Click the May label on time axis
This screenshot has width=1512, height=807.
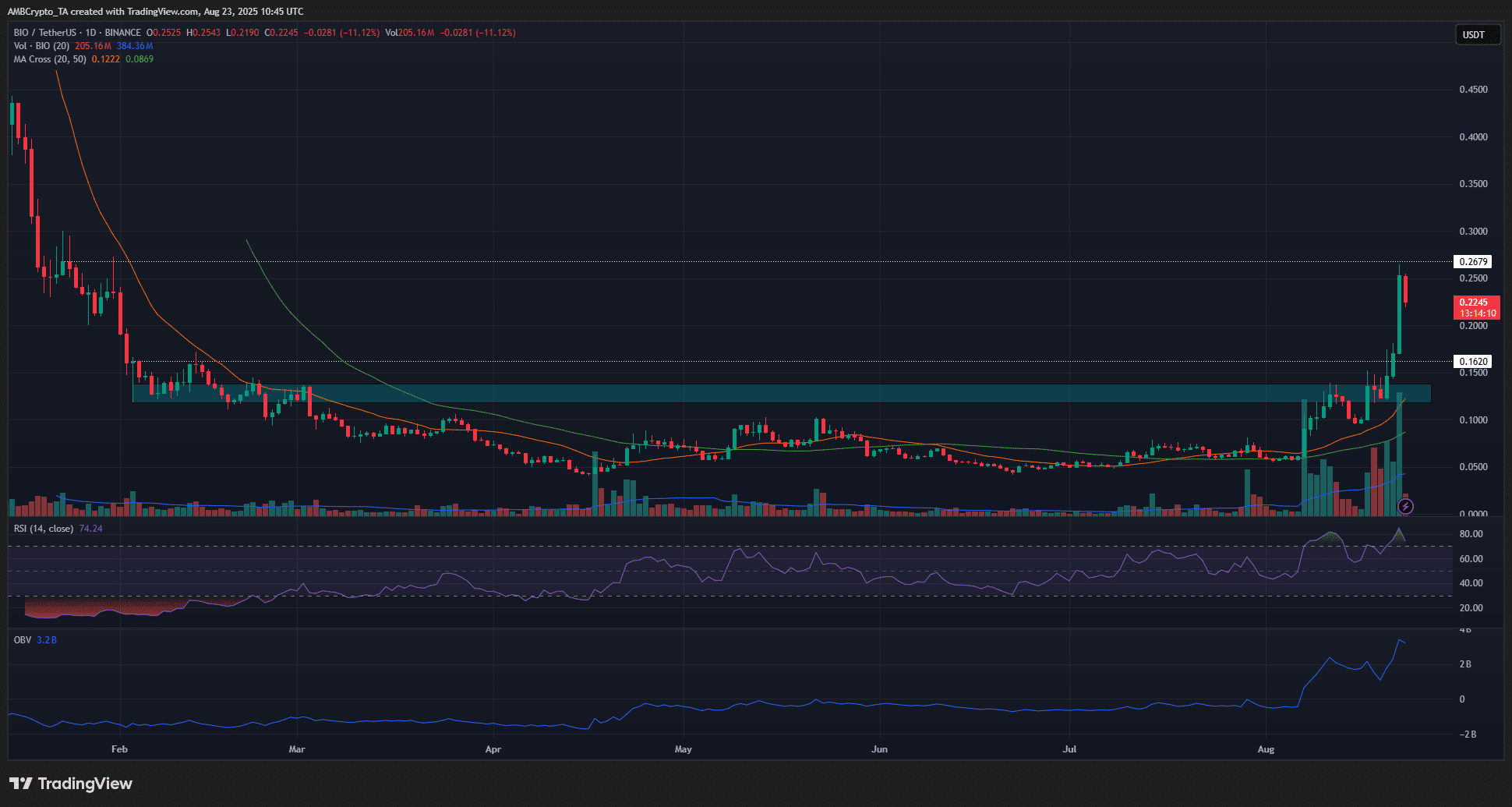[x=683, y=749]
